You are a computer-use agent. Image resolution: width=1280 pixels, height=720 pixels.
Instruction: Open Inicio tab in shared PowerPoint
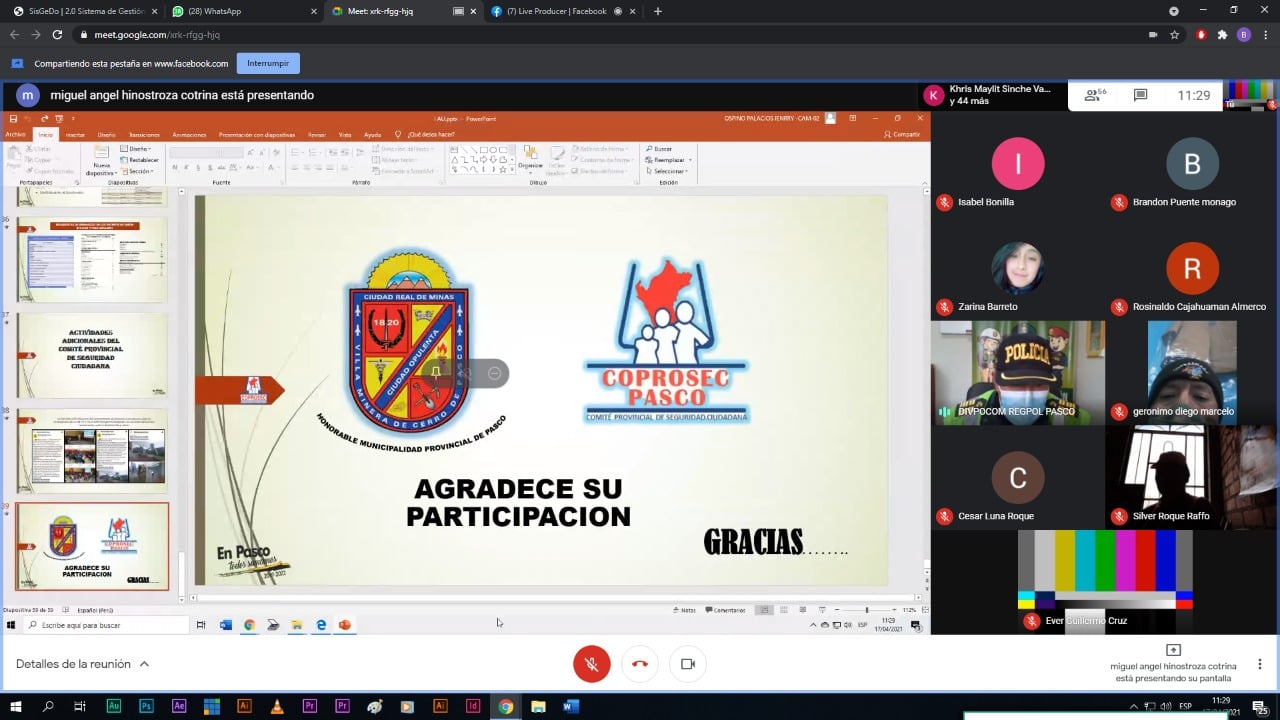pyautogui.click(x=45, y=134)
